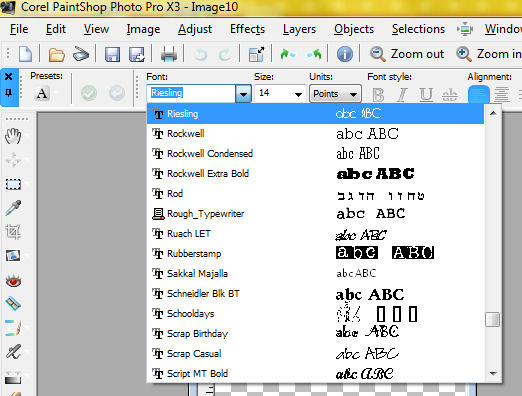522x396 pixels.
Task: Cancel text changes with the blue icon
Action: (x=117, y=93)
